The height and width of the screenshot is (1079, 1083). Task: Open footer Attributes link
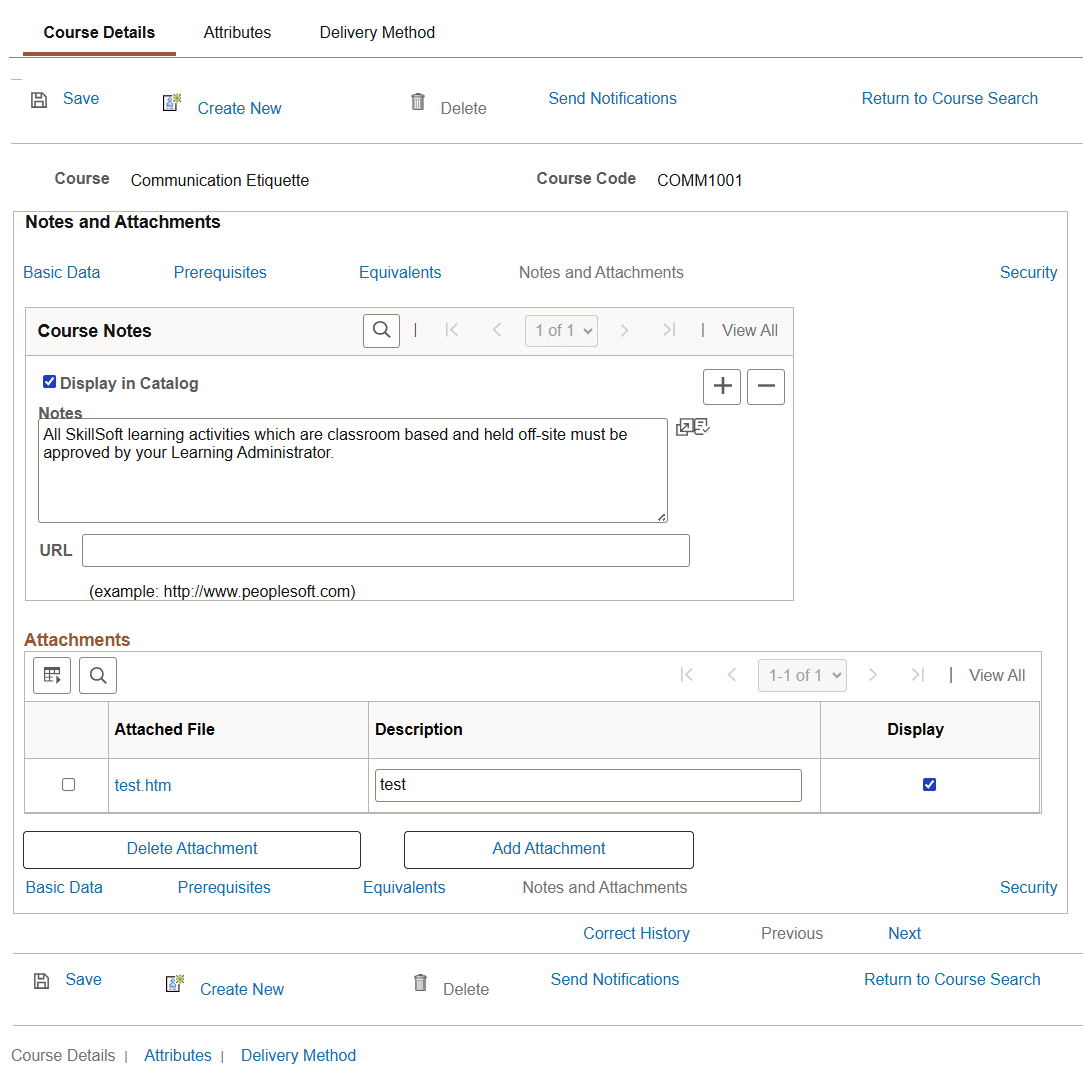tap(178, 1056)
